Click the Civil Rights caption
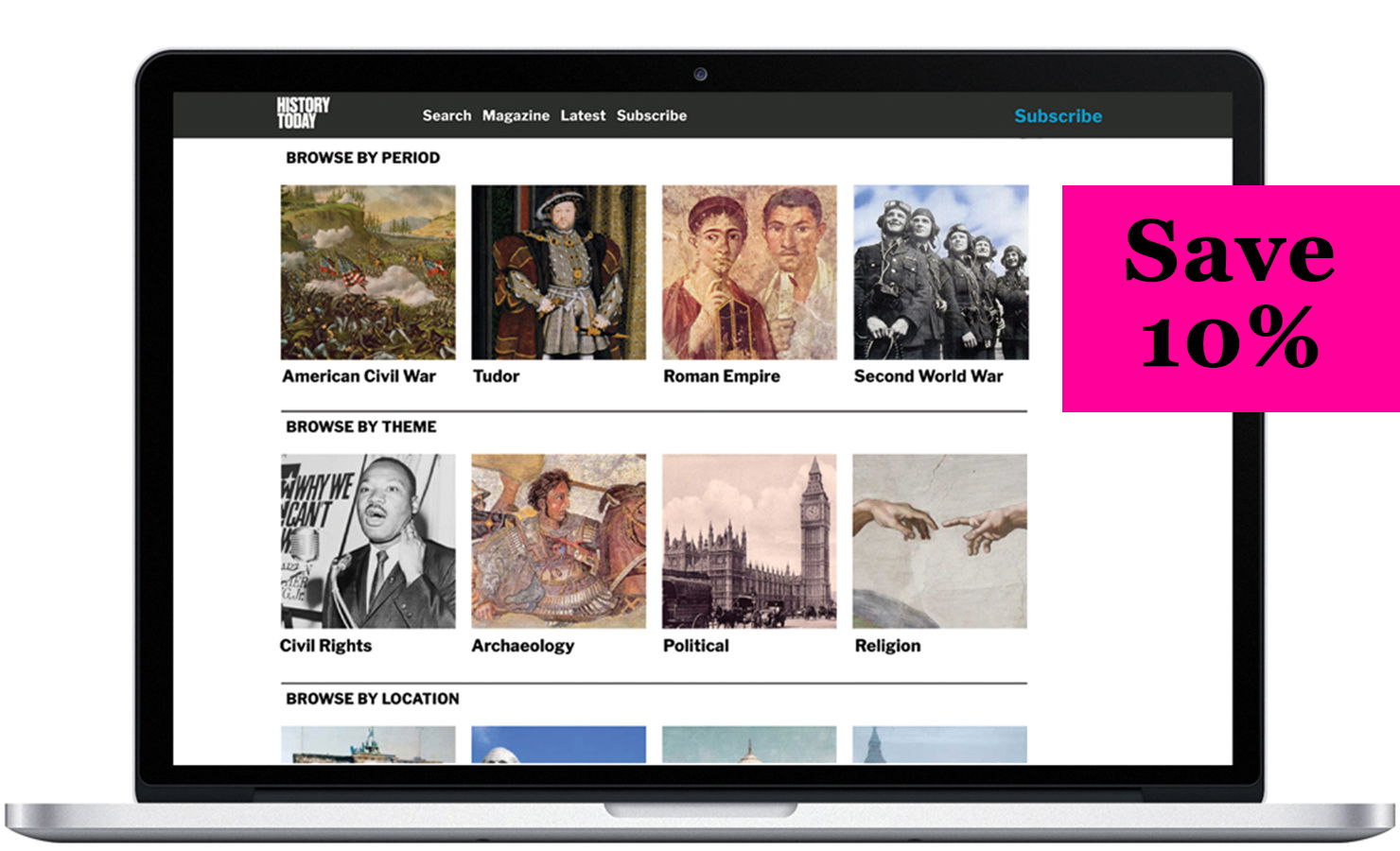1400x851 pixels. click(326, 646)
